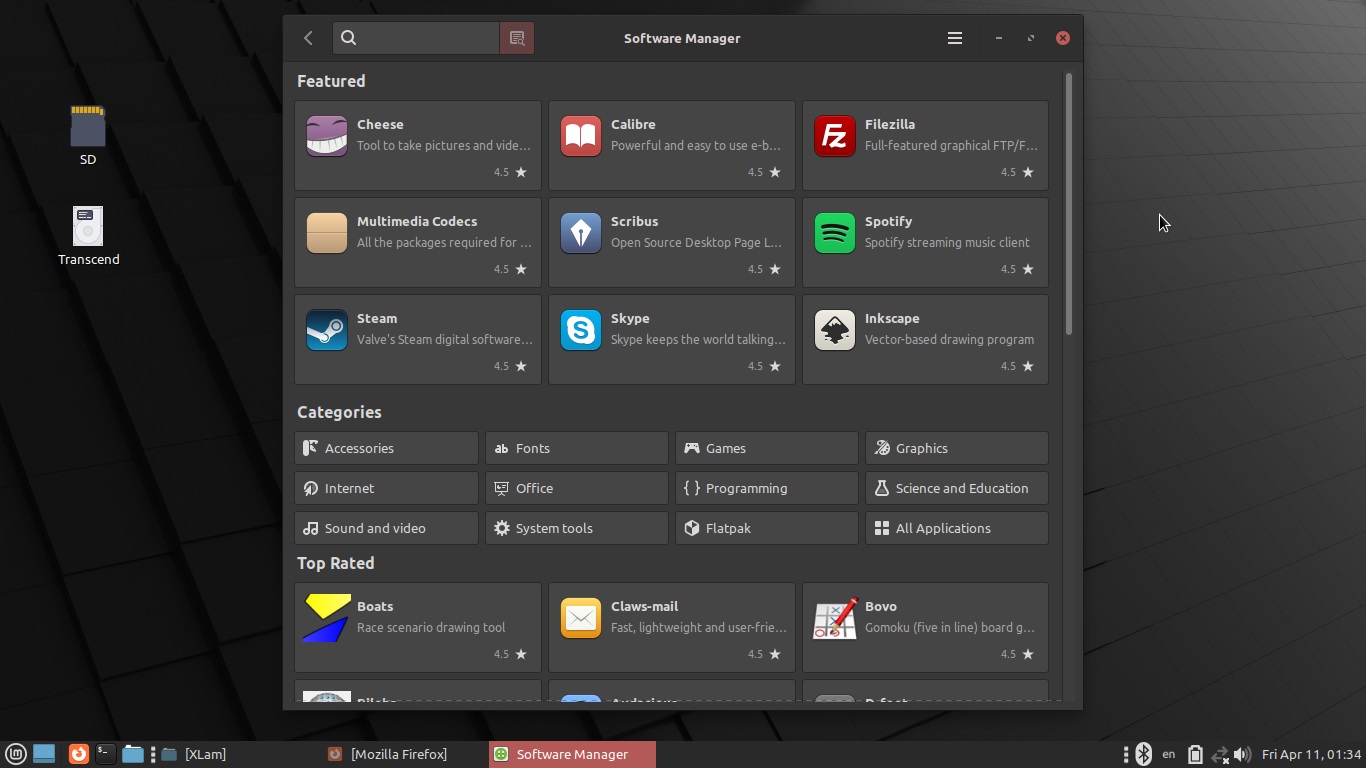This screenshot has width=1366, height=768.
Task: Open the Skype blue icon
Action: tap(581, 330)
